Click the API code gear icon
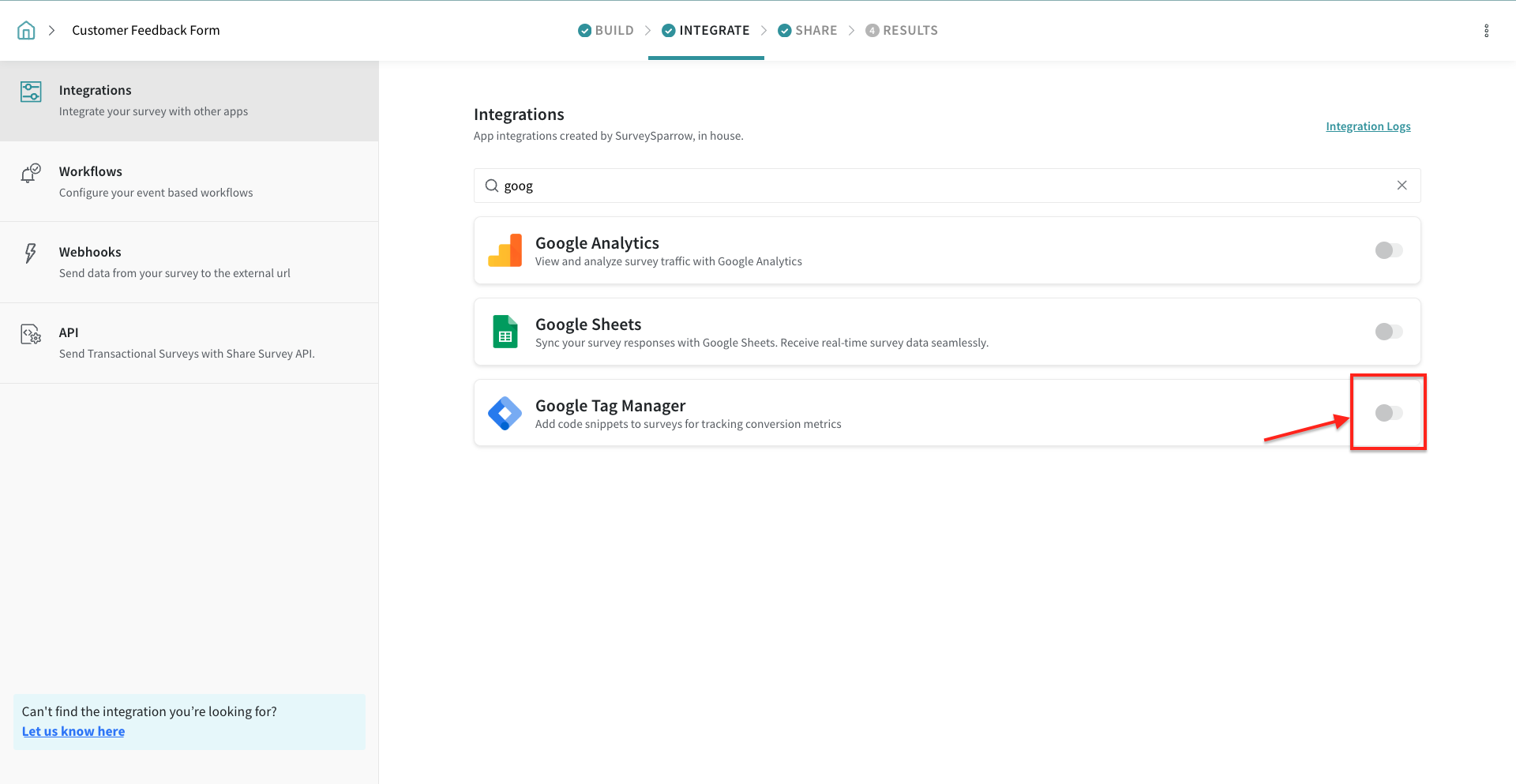1516x784 pixels. pyautogui.click(x=30, y=334)
